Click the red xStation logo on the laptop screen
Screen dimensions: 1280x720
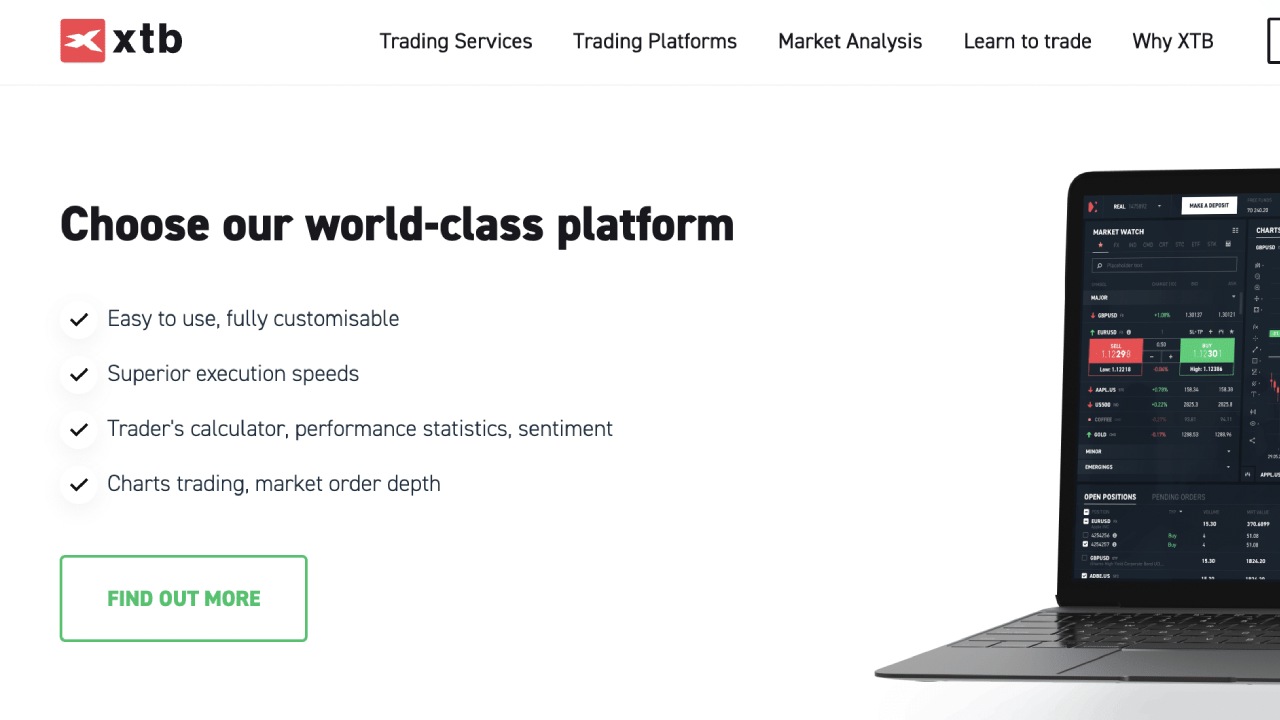(x=1093, y=207)
